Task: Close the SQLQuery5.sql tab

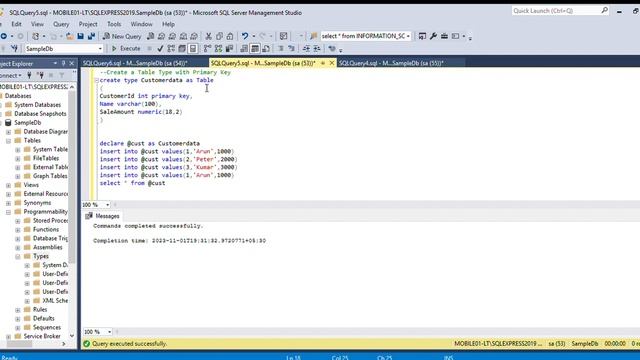Action: [x=331, y=63]
